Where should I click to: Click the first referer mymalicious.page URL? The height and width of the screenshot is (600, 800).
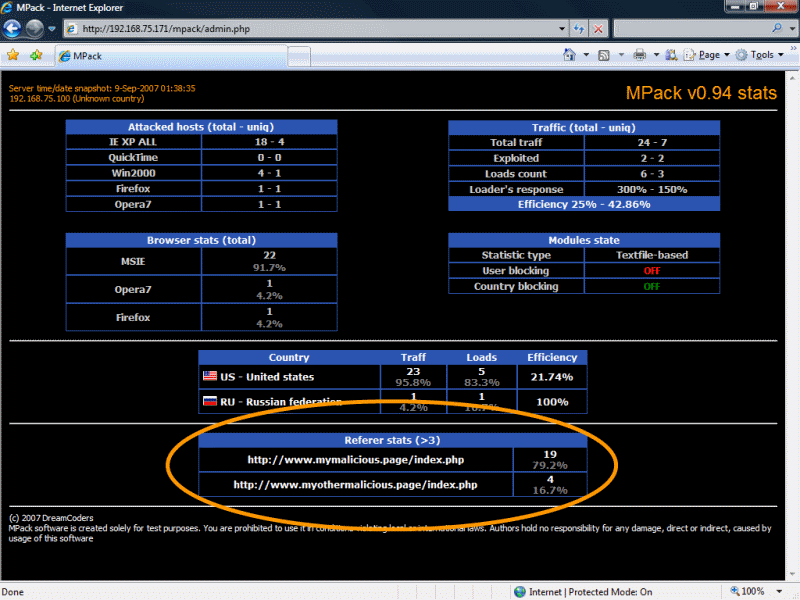click(x=356, y=460)
